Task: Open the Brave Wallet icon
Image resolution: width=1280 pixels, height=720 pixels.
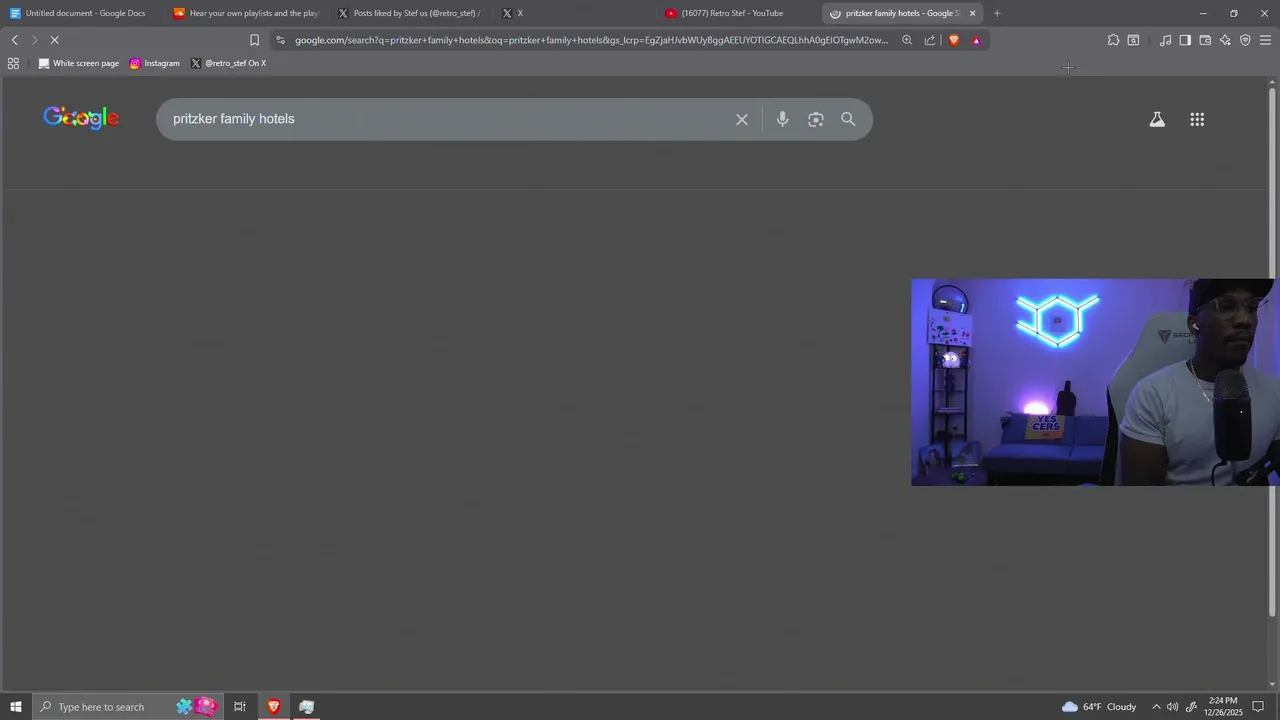Action: 1205,40
